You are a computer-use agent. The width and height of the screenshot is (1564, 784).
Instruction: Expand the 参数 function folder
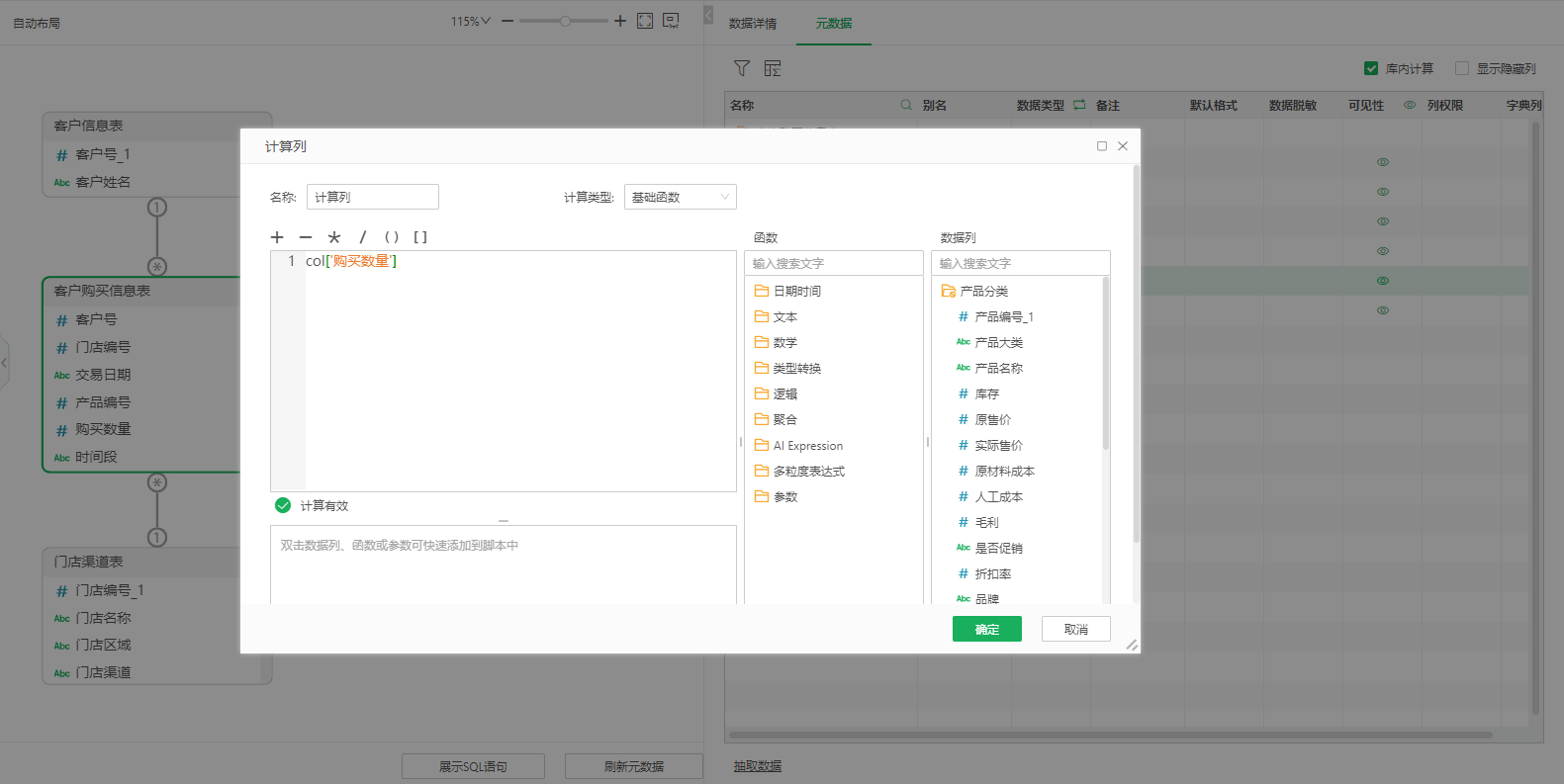pos(776,496)
